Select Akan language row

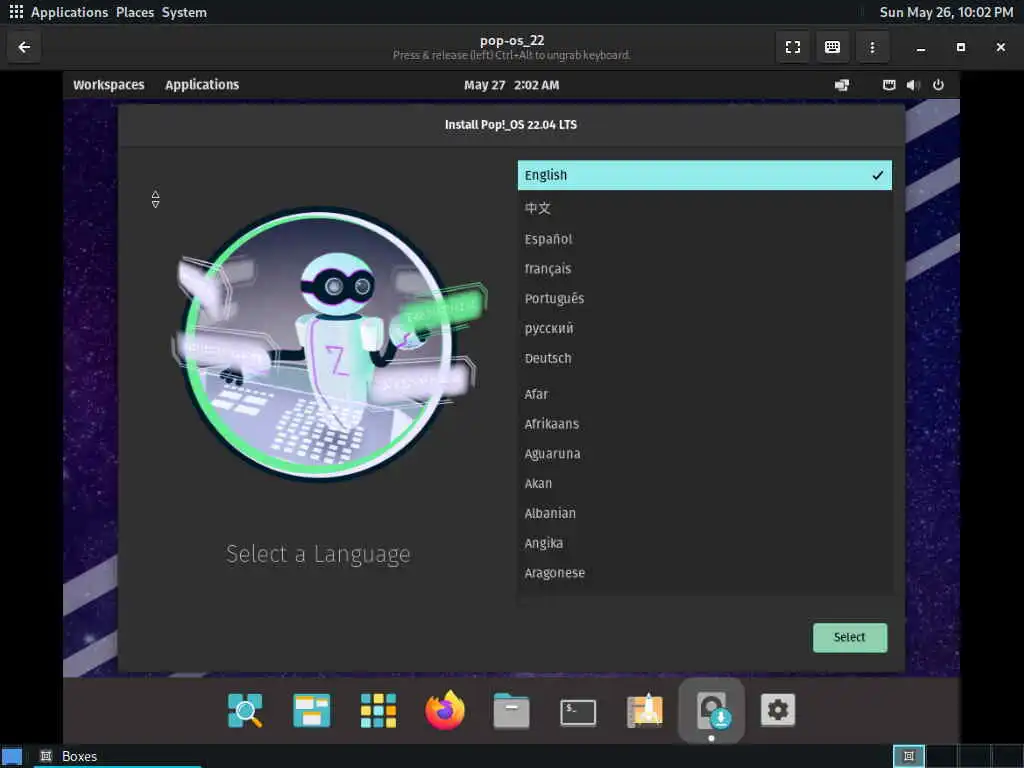coord(705,483)
